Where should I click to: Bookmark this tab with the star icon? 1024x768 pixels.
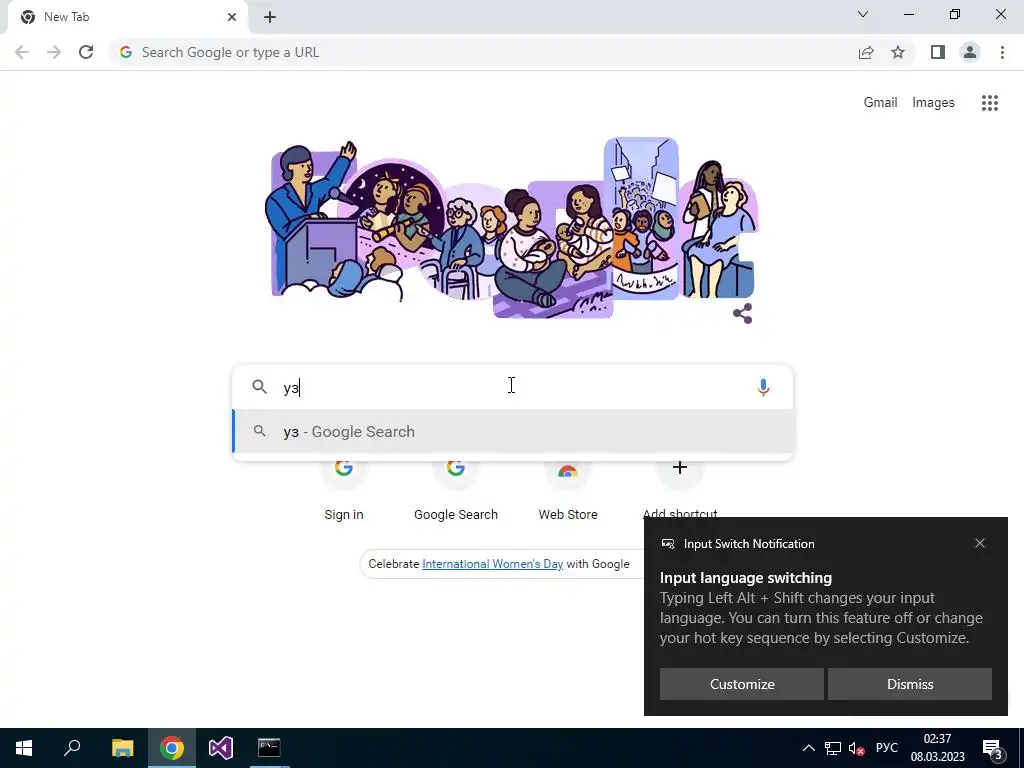pyautogui.click(x=898, y=52)
